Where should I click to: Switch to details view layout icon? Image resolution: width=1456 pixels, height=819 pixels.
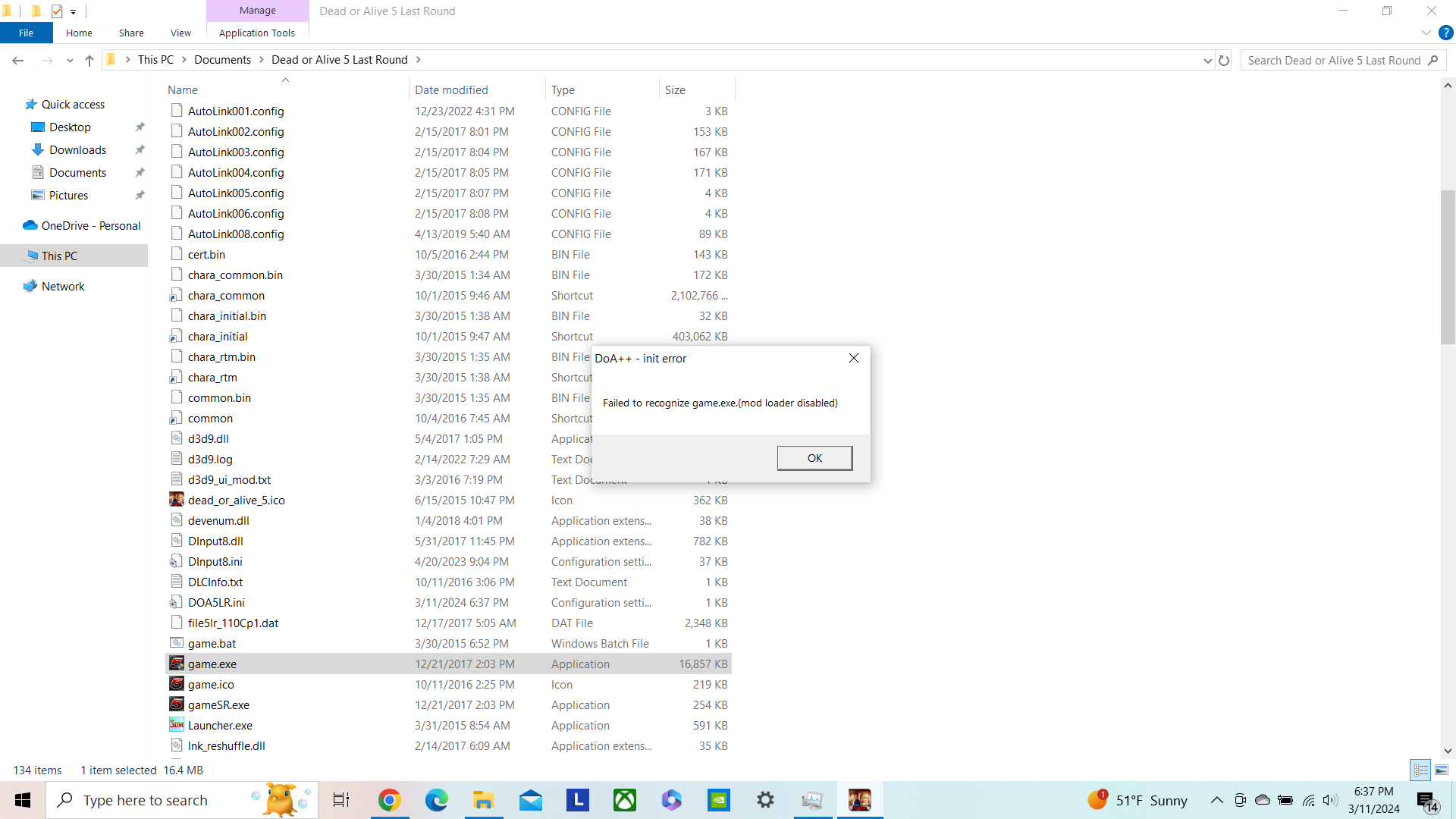tap(1421, 770)
